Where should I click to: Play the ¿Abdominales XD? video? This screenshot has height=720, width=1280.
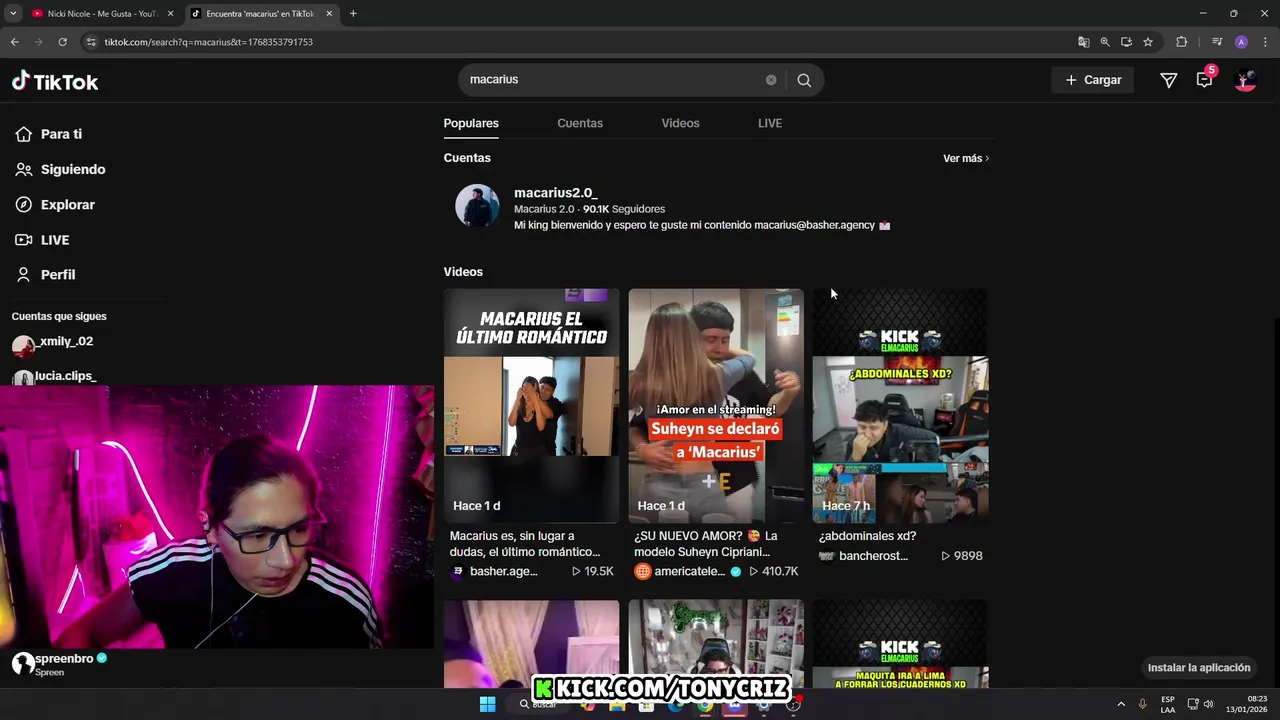pos(900,405)
